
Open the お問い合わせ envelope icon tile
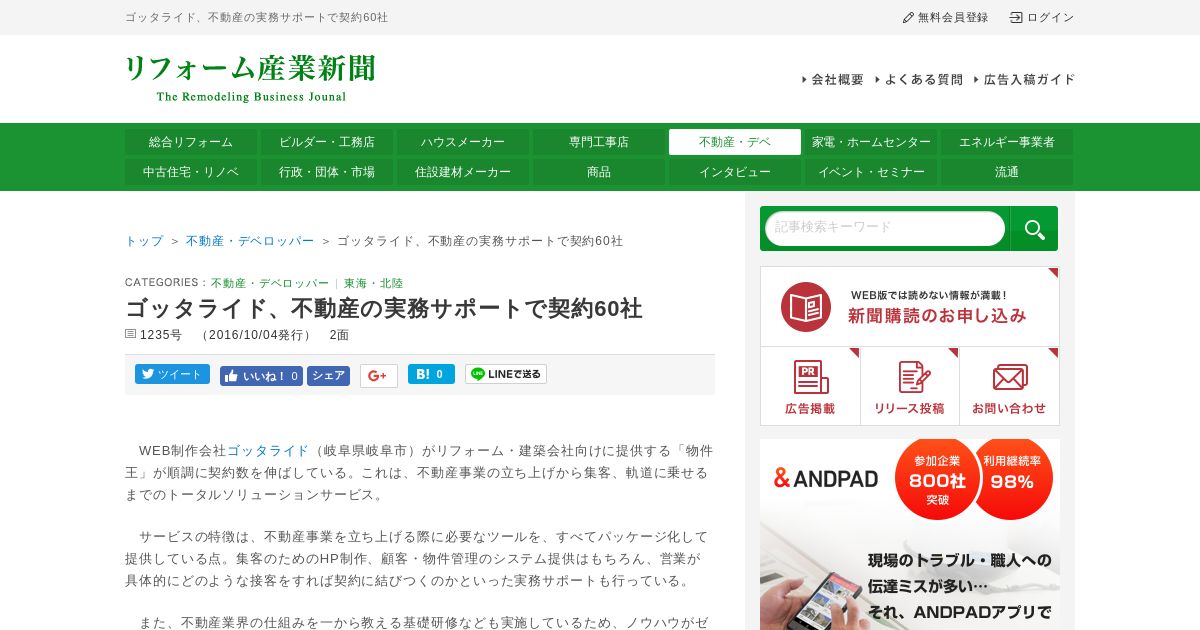tap(1009, 386)
